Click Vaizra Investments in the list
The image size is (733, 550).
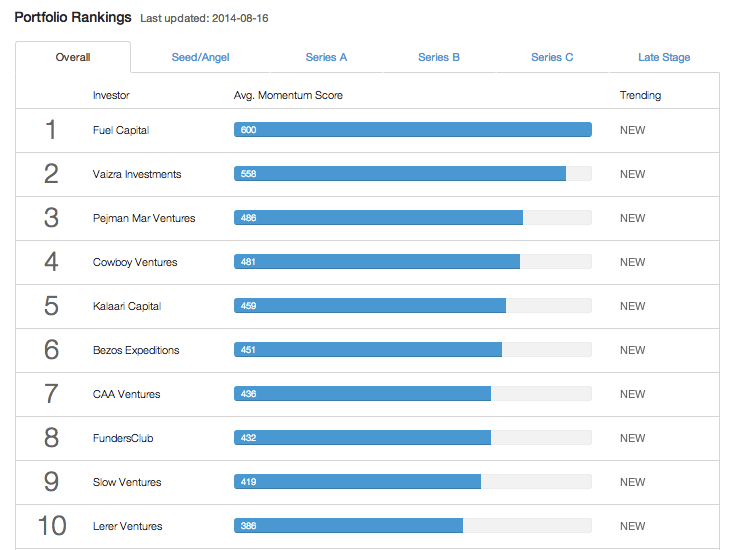[137, 174]
